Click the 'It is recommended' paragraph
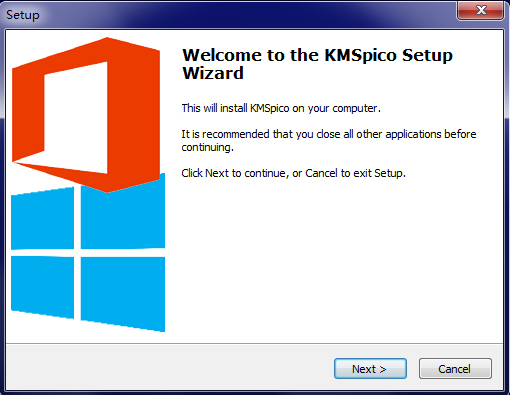 [x=329, y=140]
